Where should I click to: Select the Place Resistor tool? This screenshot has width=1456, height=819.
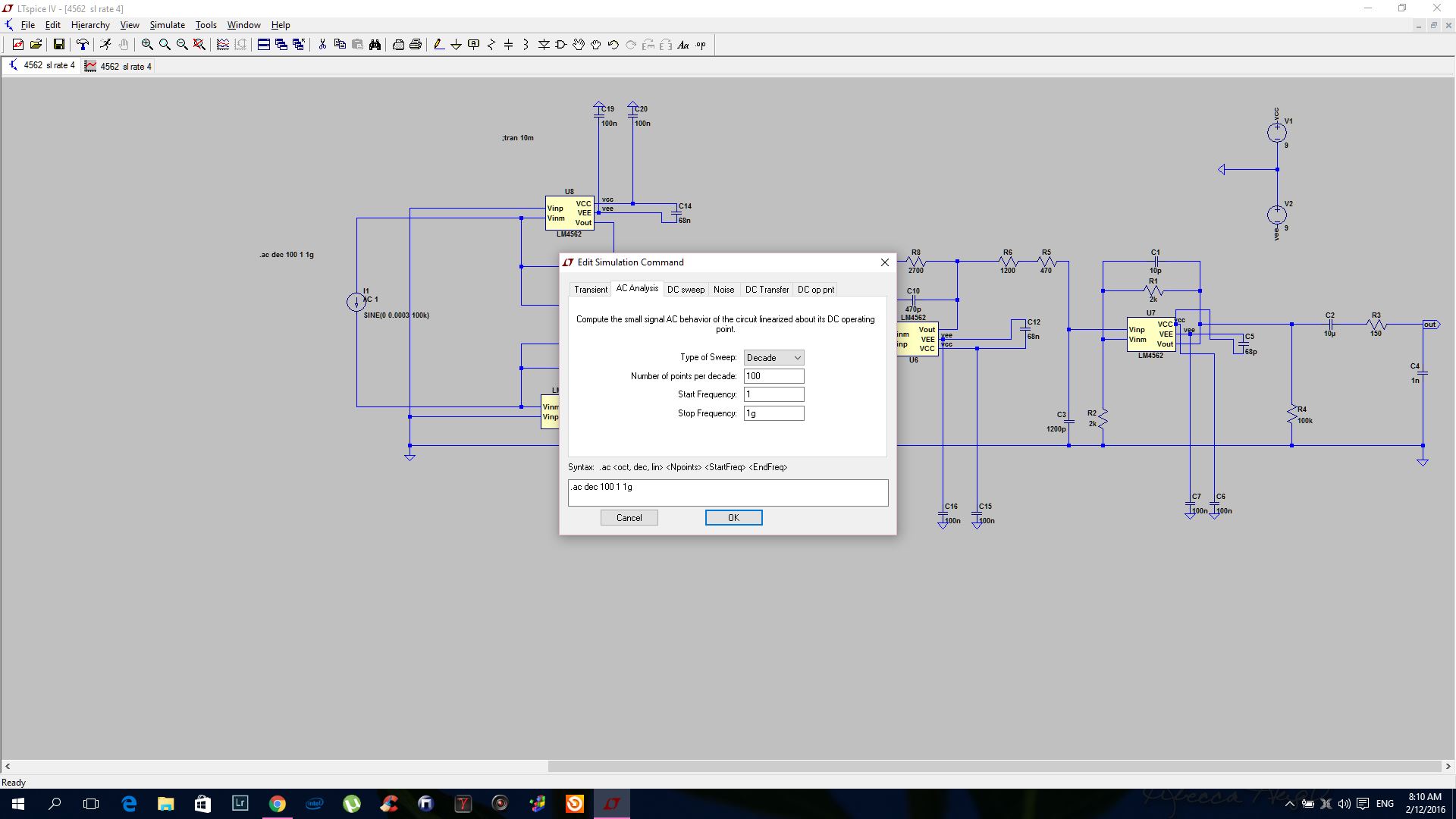[491, 45]
